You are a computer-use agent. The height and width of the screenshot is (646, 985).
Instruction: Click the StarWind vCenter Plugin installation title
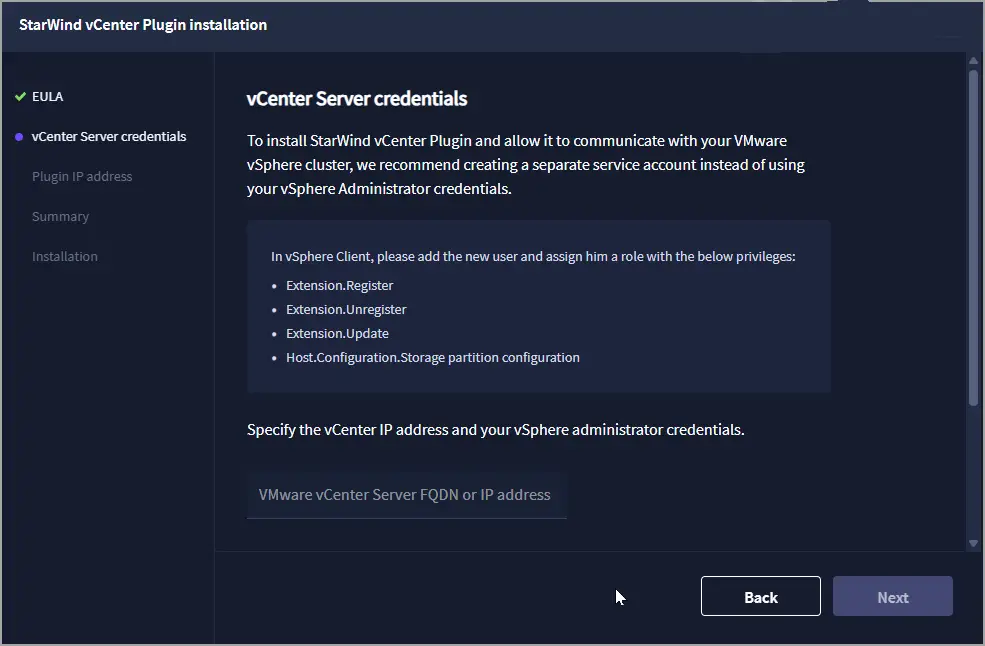coord(143,25)
